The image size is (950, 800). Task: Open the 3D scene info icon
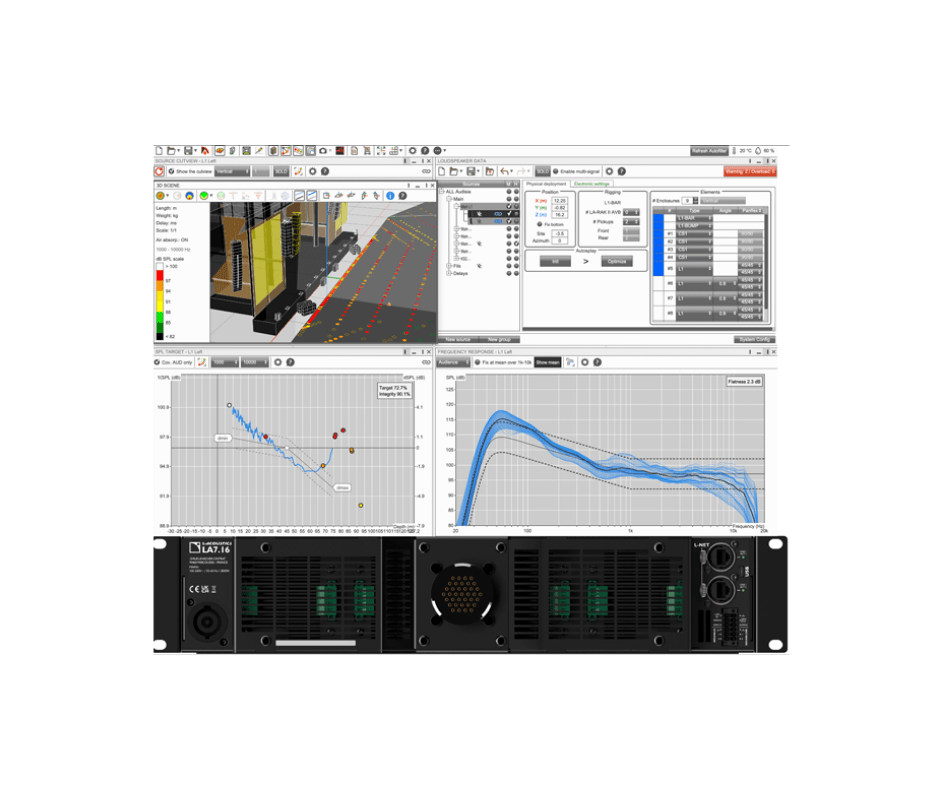pyautogui.click(x=390, y=196)
